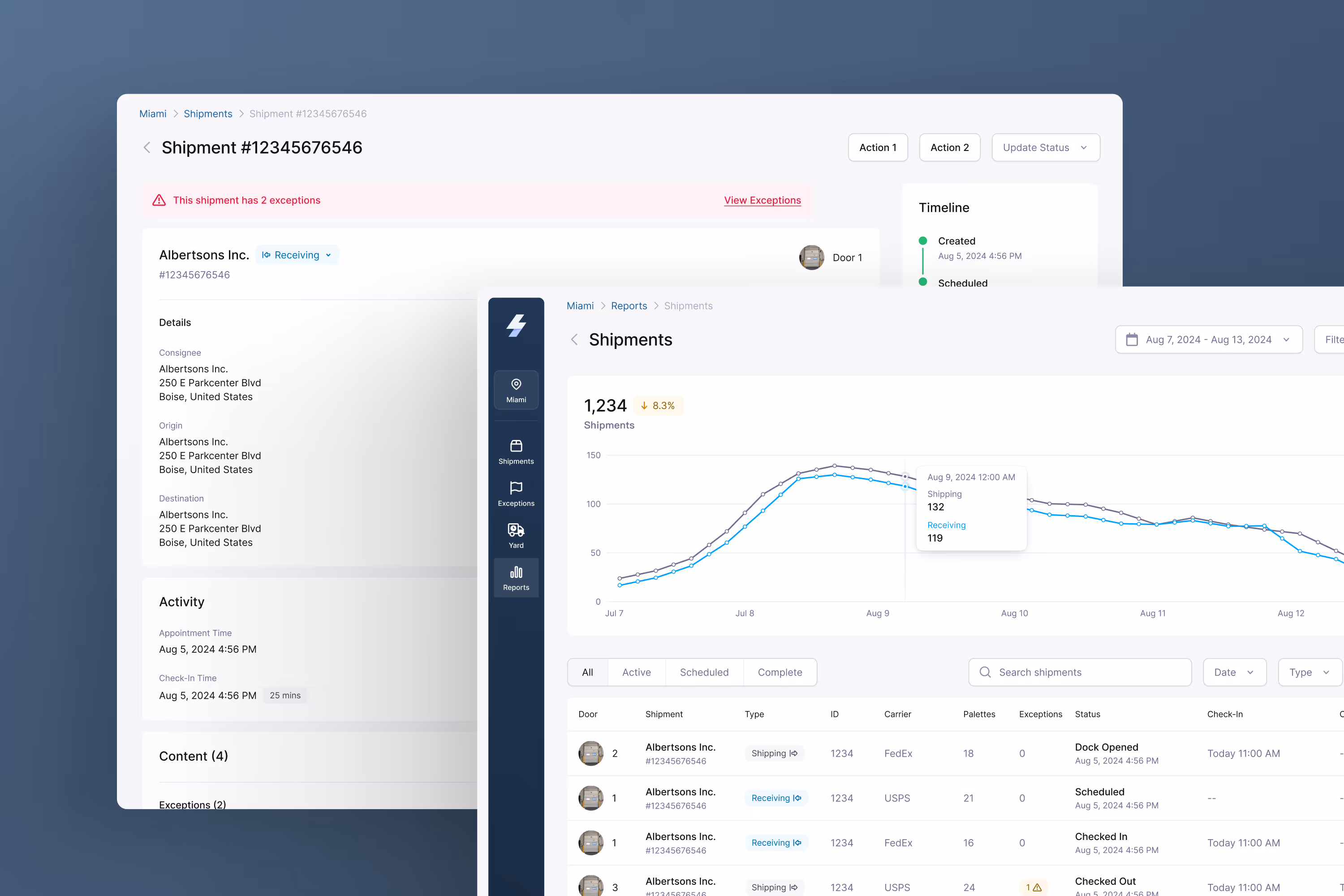1344x896 pixels.
Task: Click the exception warning badge in row 3
Action: [x=1033, y=887]
